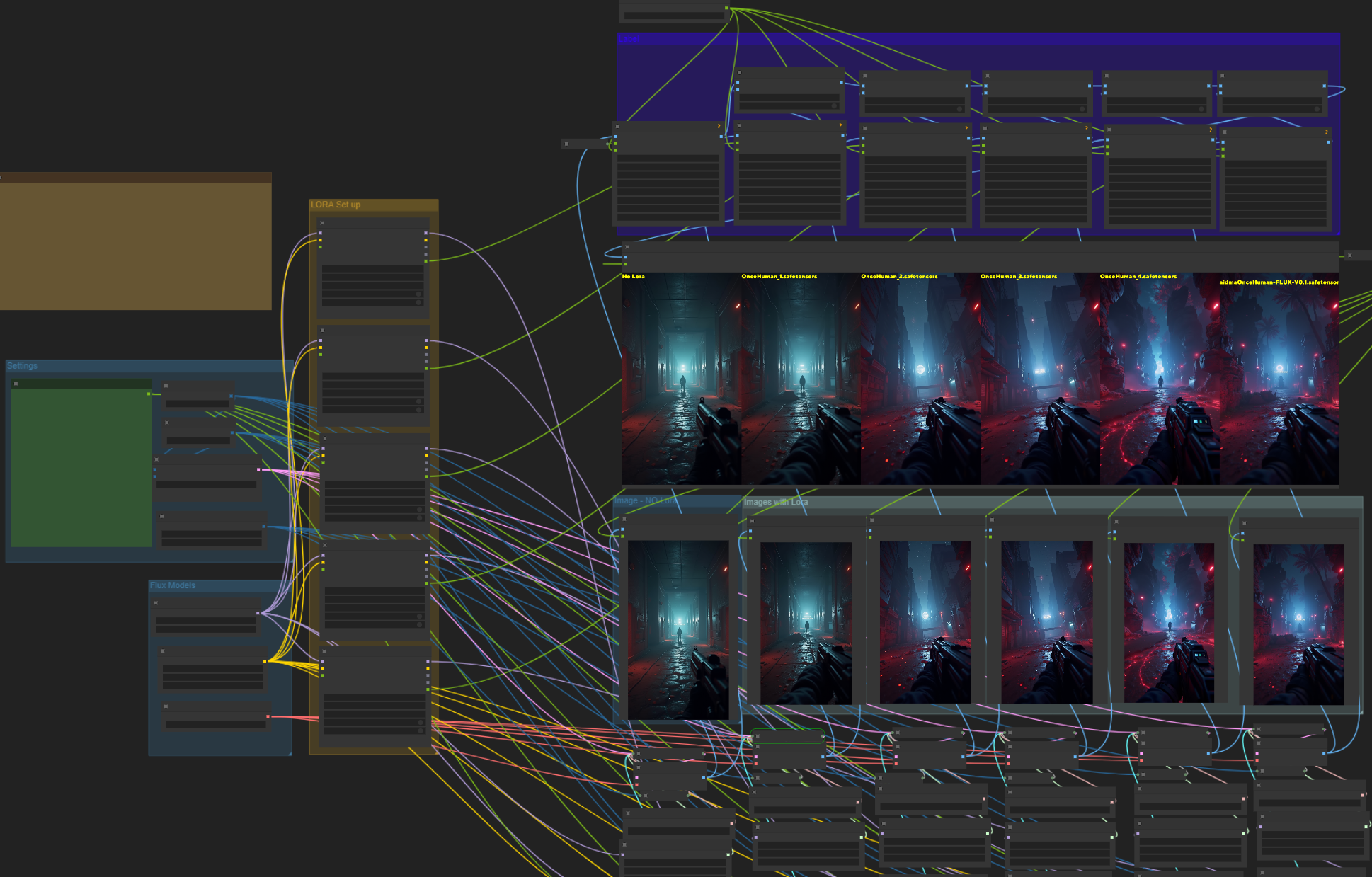Click the help icon on the node above No Lora
Viewport: 1372px width, 877px height.
[x=719, y=127]
